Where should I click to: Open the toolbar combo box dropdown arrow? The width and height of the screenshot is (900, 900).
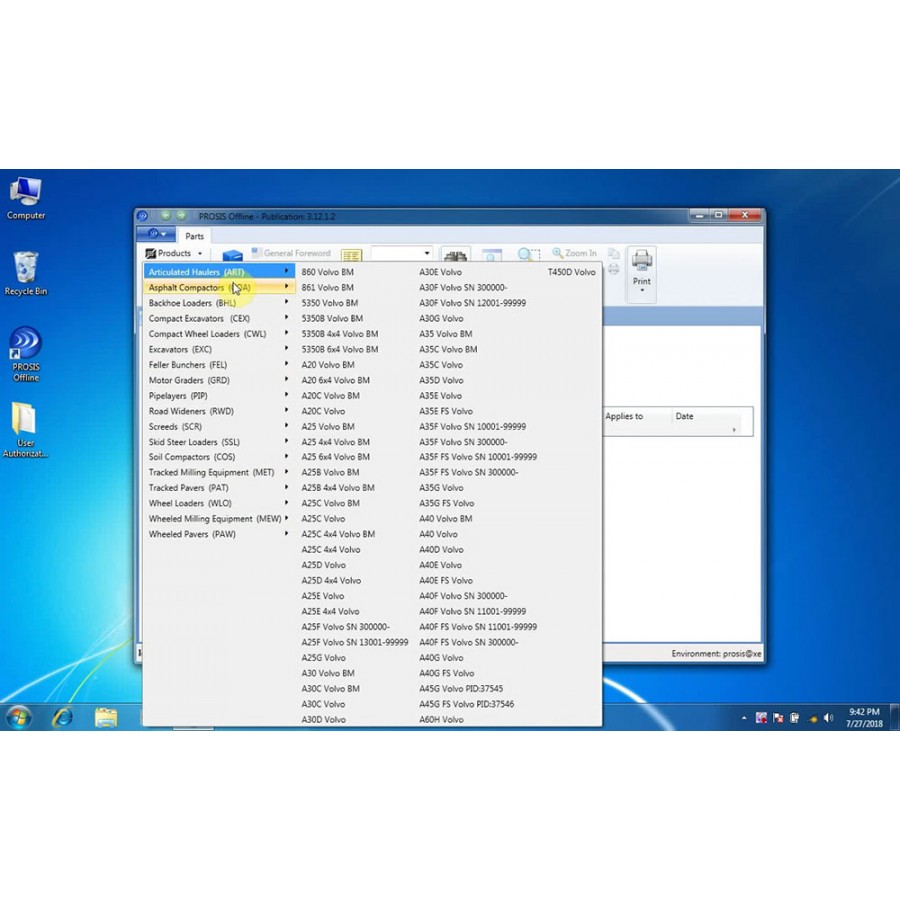(426, 253)
